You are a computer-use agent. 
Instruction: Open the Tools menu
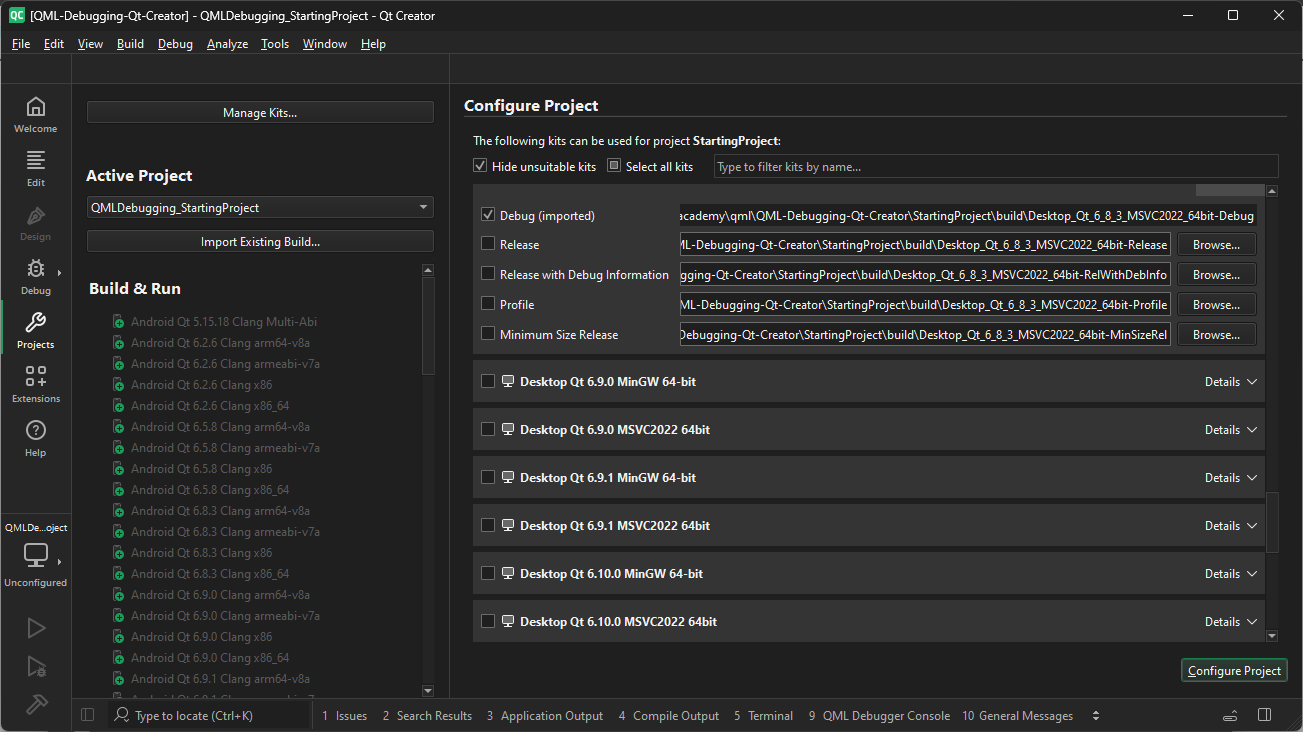click(275, 43)
